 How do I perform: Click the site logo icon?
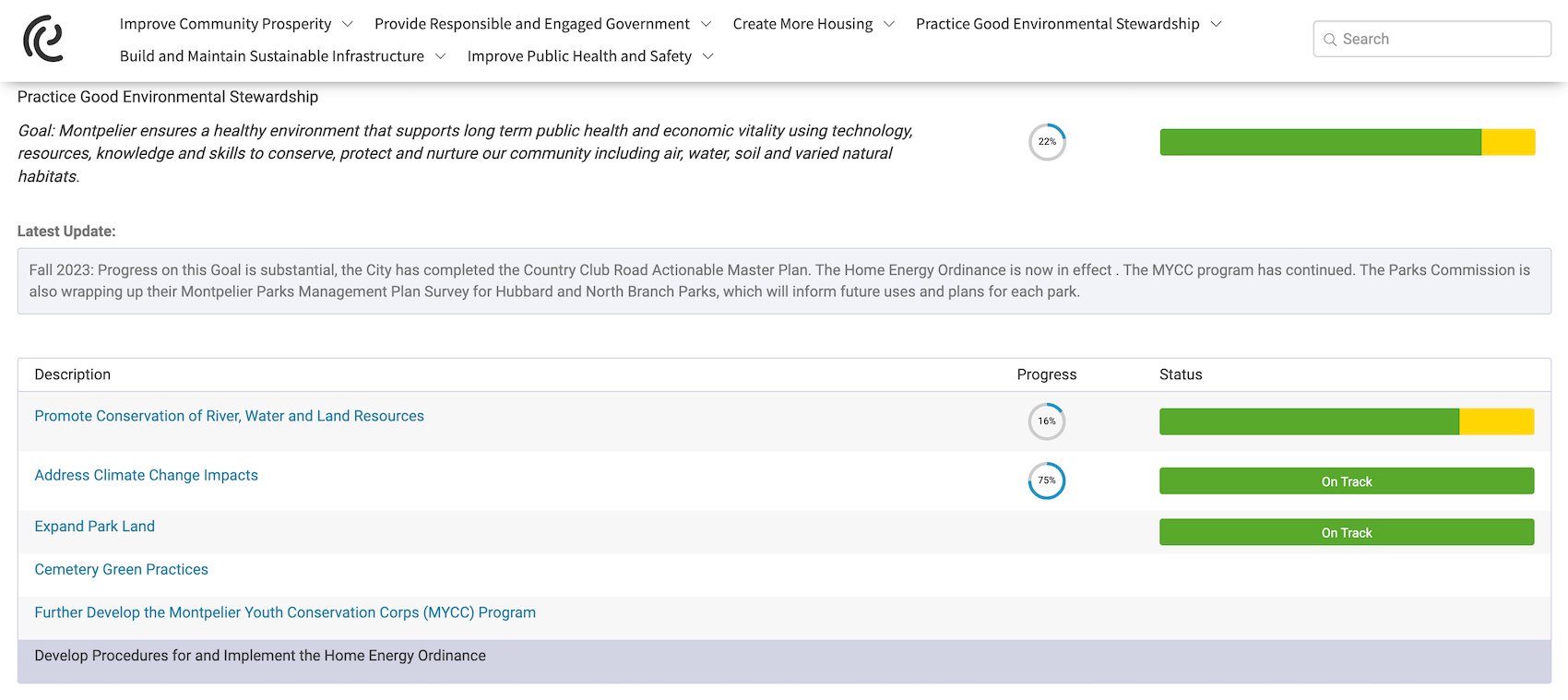(x=43, y=39)
